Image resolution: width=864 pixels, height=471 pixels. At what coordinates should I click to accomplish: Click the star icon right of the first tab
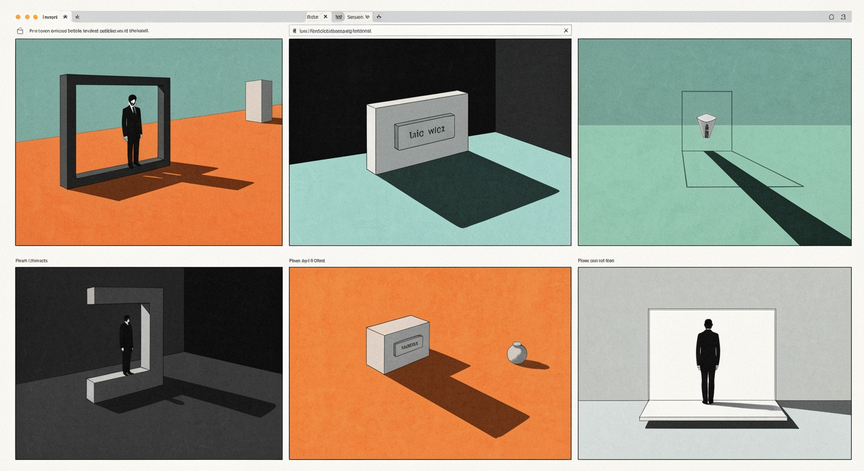click(77, 17)
